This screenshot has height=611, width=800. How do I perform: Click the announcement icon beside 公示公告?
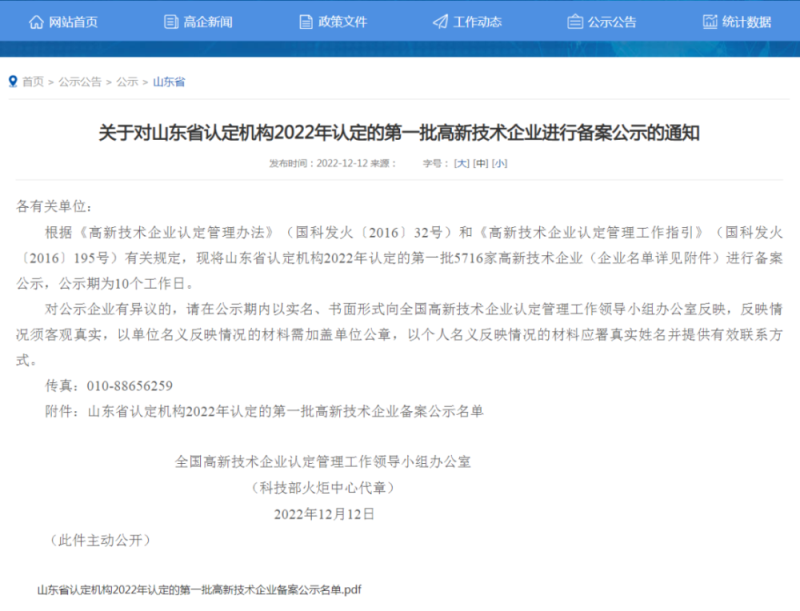point(575,20)
